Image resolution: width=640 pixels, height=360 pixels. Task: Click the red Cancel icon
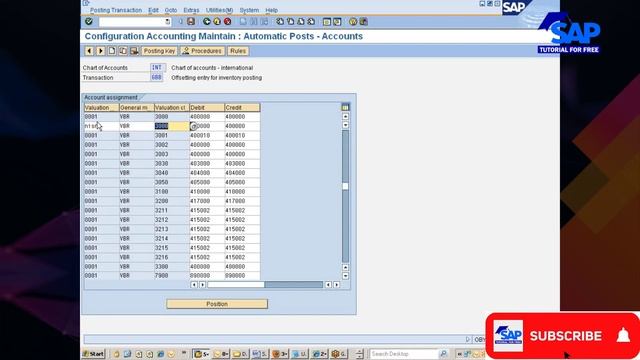(227, 22)
